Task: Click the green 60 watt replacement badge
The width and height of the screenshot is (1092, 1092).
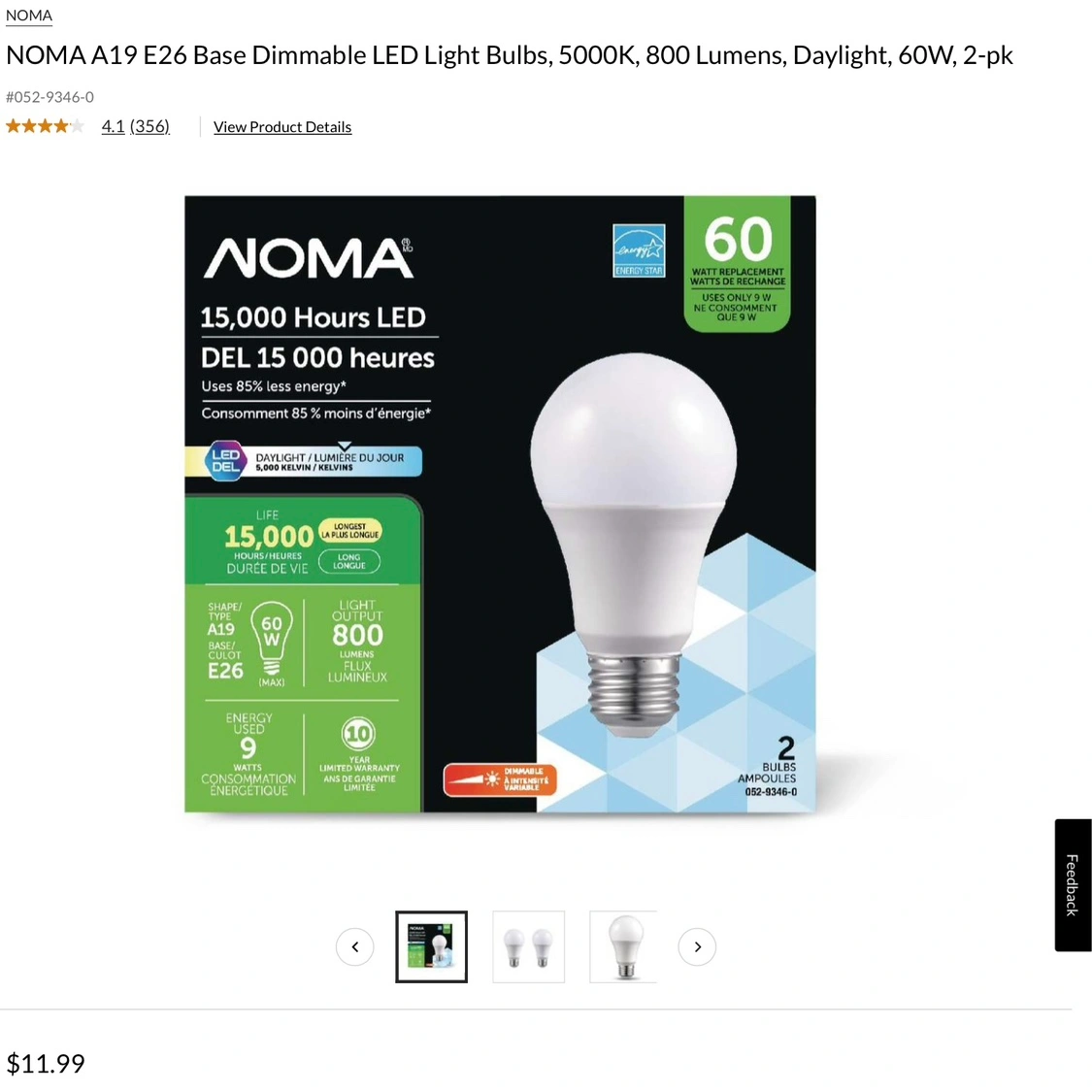Action: [x=737, y=264]
